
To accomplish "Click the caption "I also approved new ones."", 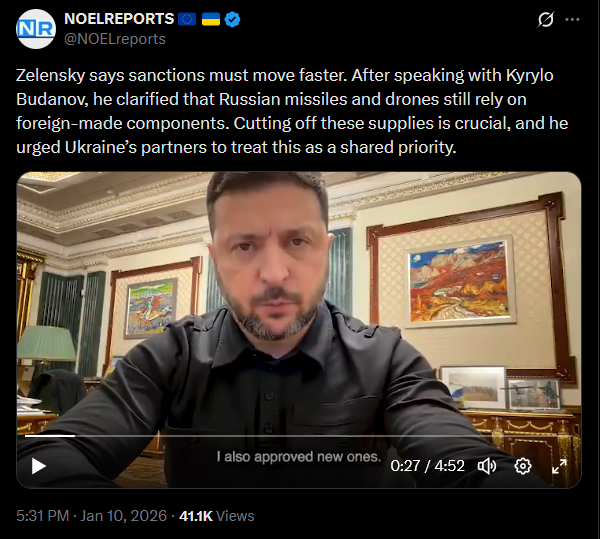I will 298,456.
